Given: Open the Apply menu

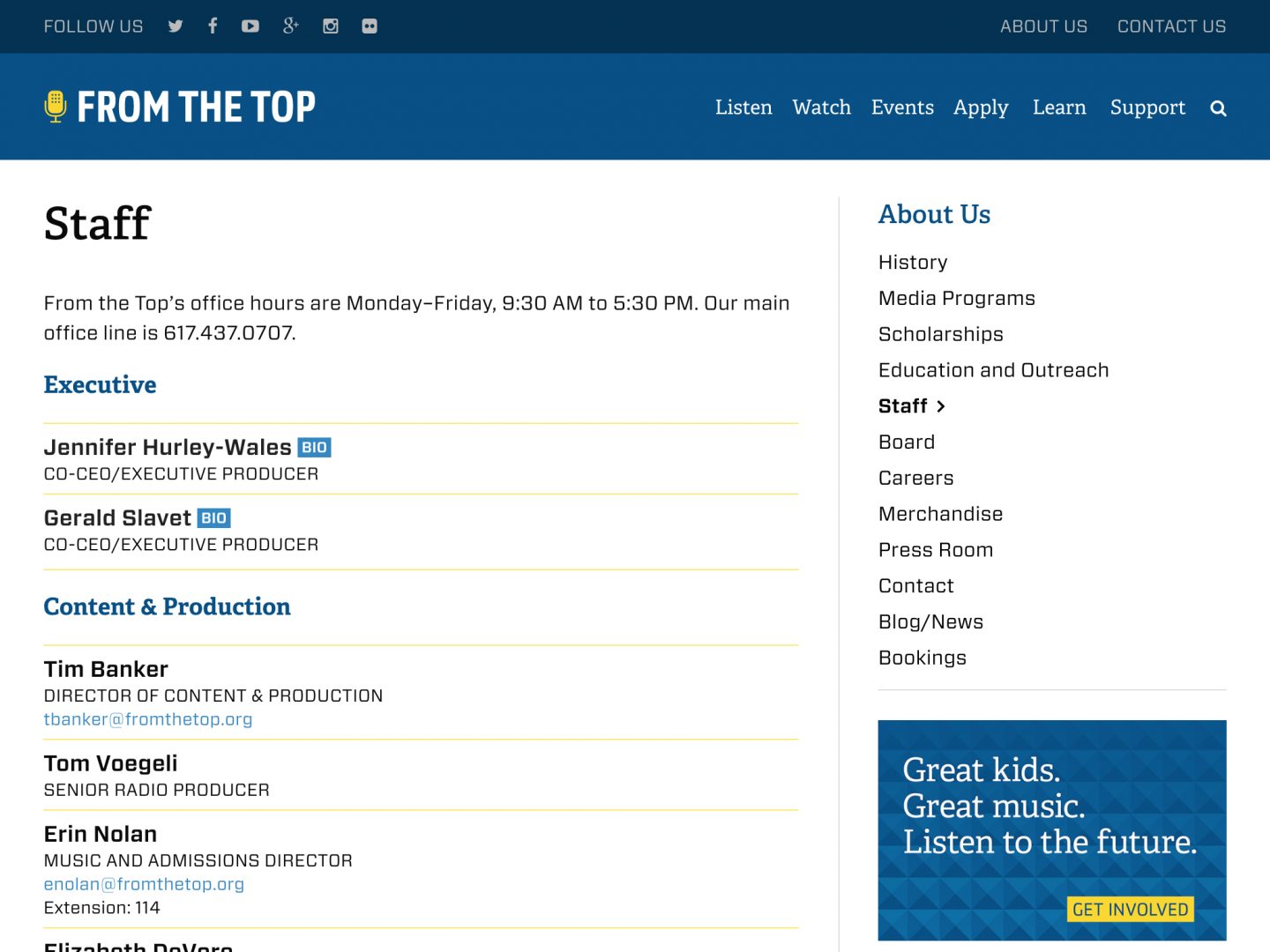Looking at the screenshot, I should tap(981, 108).
